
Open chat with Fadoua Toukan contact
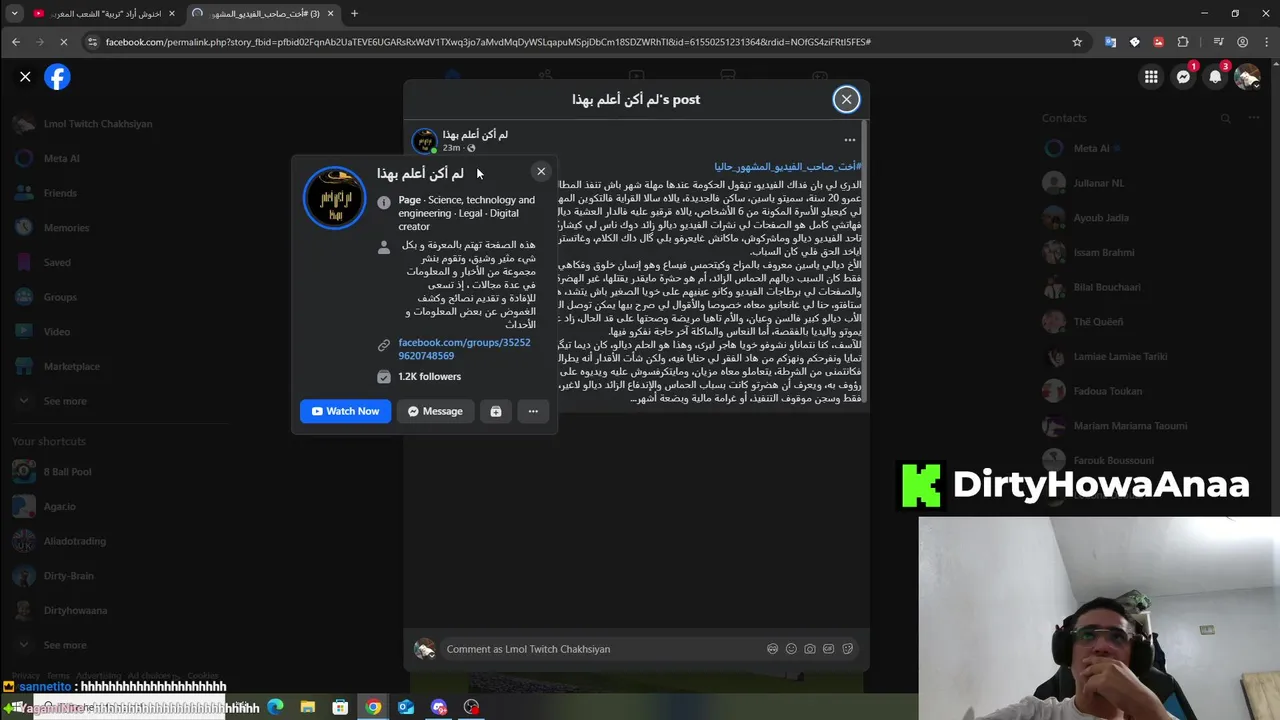1107,391
